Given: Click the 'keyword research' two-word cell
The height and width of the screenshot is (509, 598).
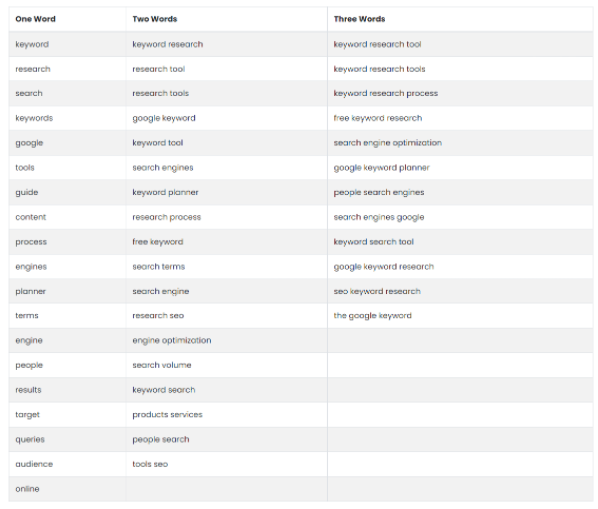Looking at the screenshot, I should point(167,44).
